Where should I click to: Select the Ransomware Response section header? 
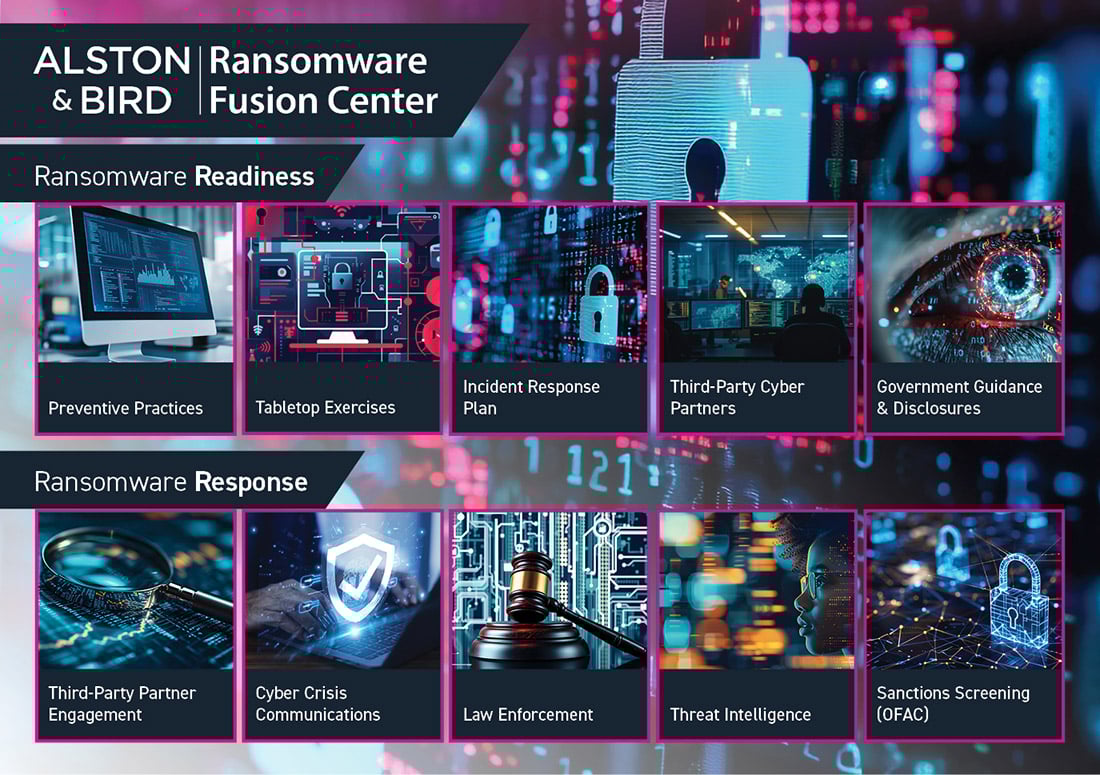click(170, 482)
